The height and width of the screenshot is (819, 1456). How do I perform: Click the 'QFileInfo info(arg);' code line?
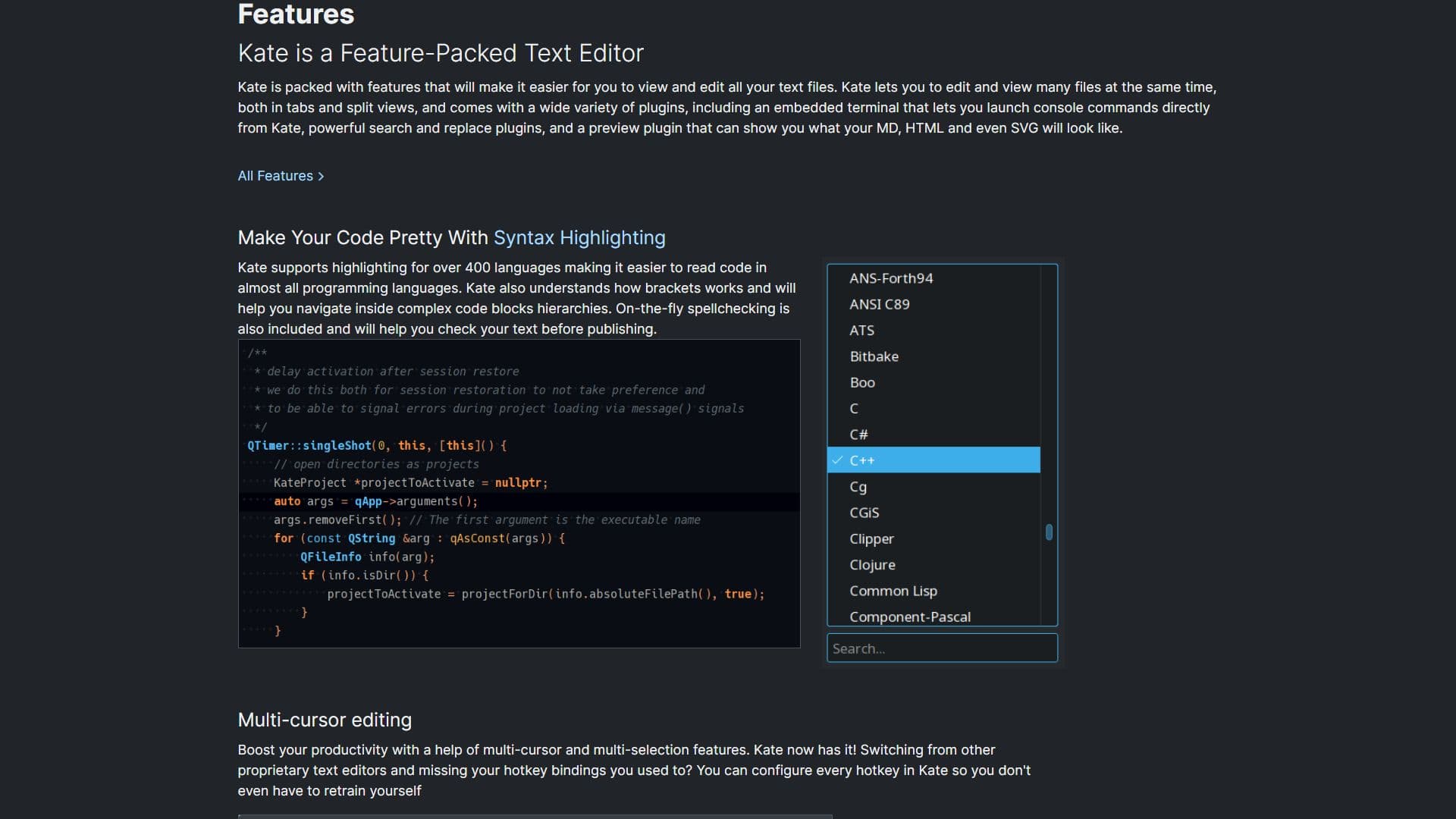point(368,557)
